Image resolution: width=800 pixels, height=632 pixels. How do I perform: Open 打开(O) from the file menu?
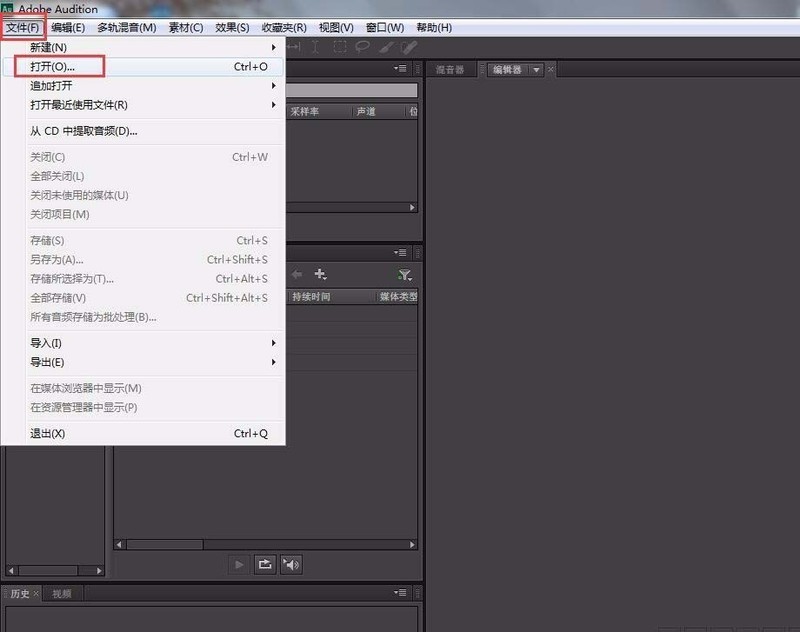click(48, 65)
